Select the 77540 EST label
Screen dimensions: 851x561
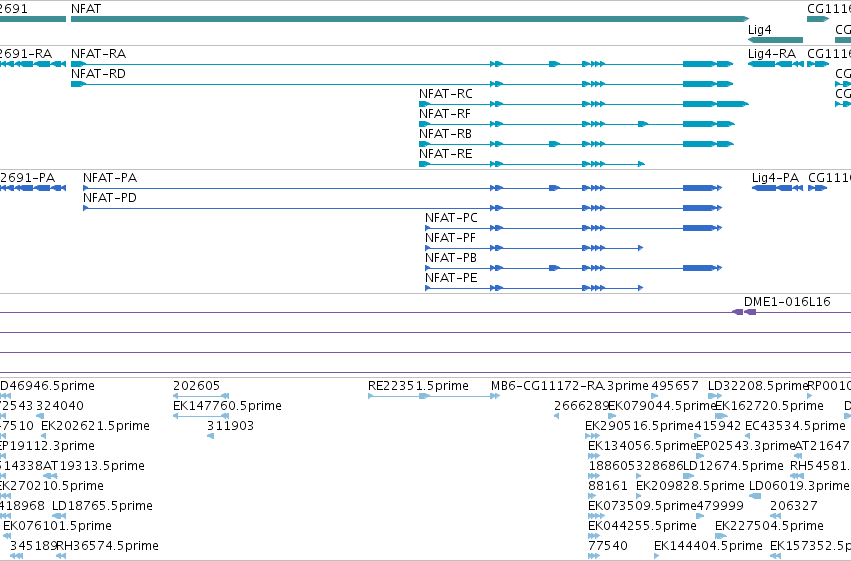click(x=608, y=546)
